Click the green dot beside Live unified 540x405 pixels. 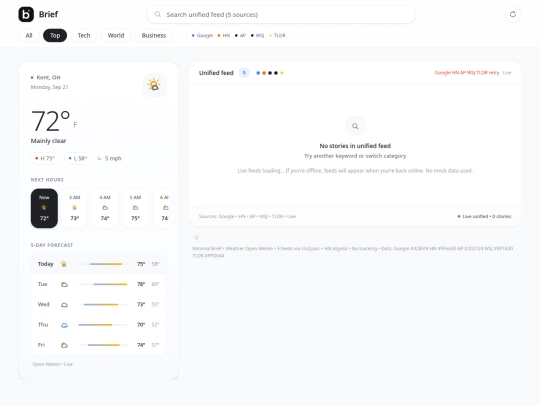pyautogui.click(x=459, y=217)
